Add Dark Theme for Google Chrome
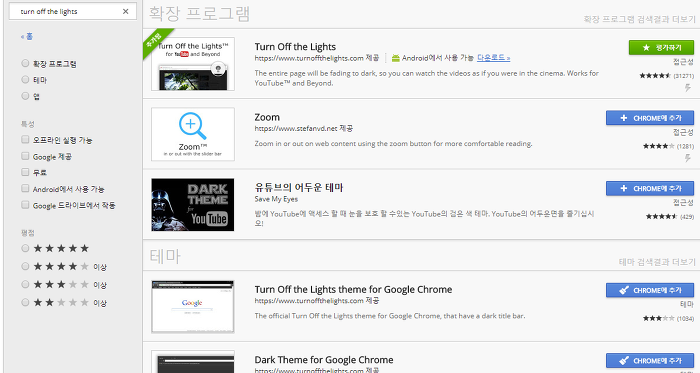 tap(650, 361)
